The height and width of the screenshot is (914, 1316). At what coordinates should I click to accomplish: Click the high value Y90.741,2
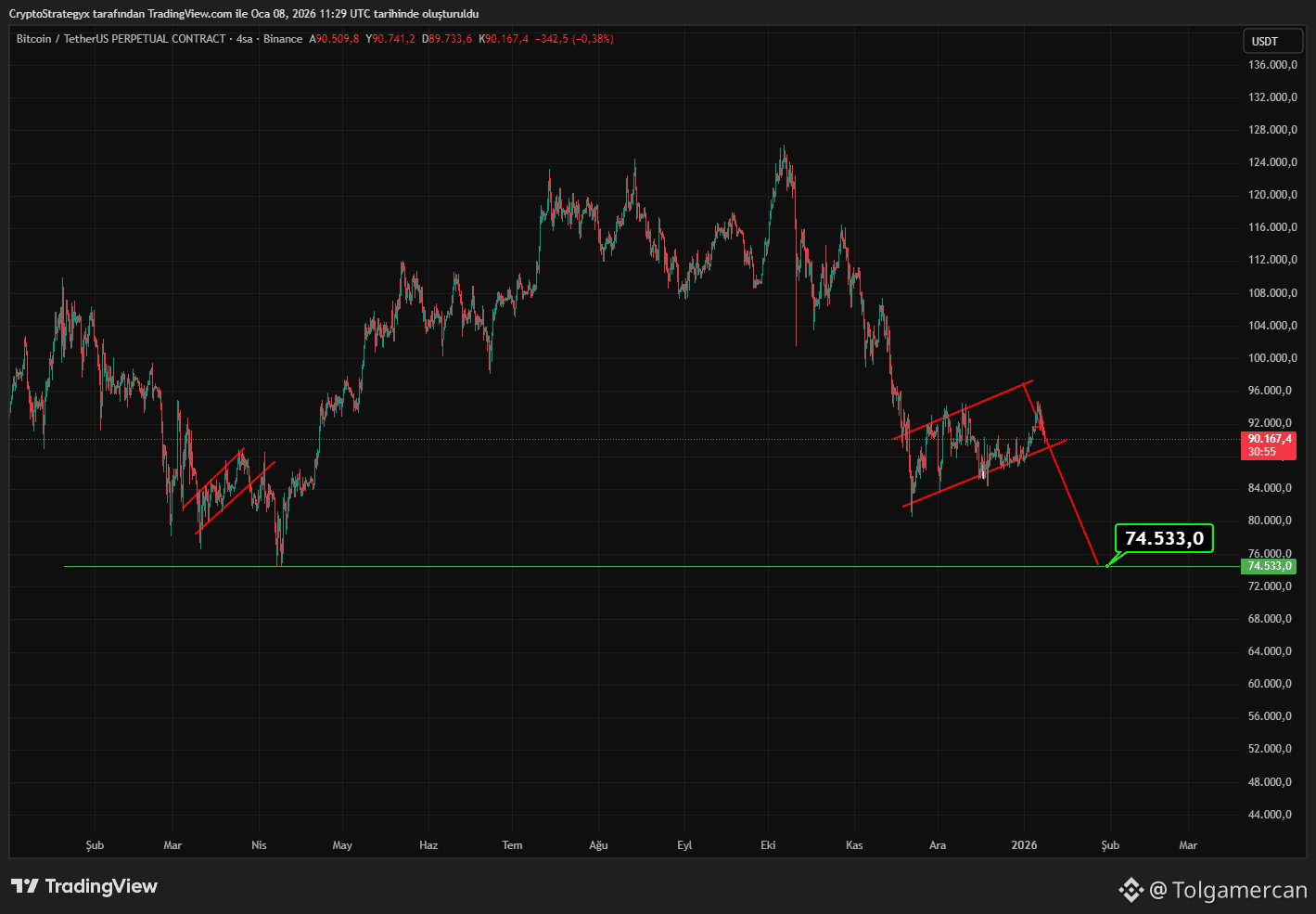coord(390,39)
